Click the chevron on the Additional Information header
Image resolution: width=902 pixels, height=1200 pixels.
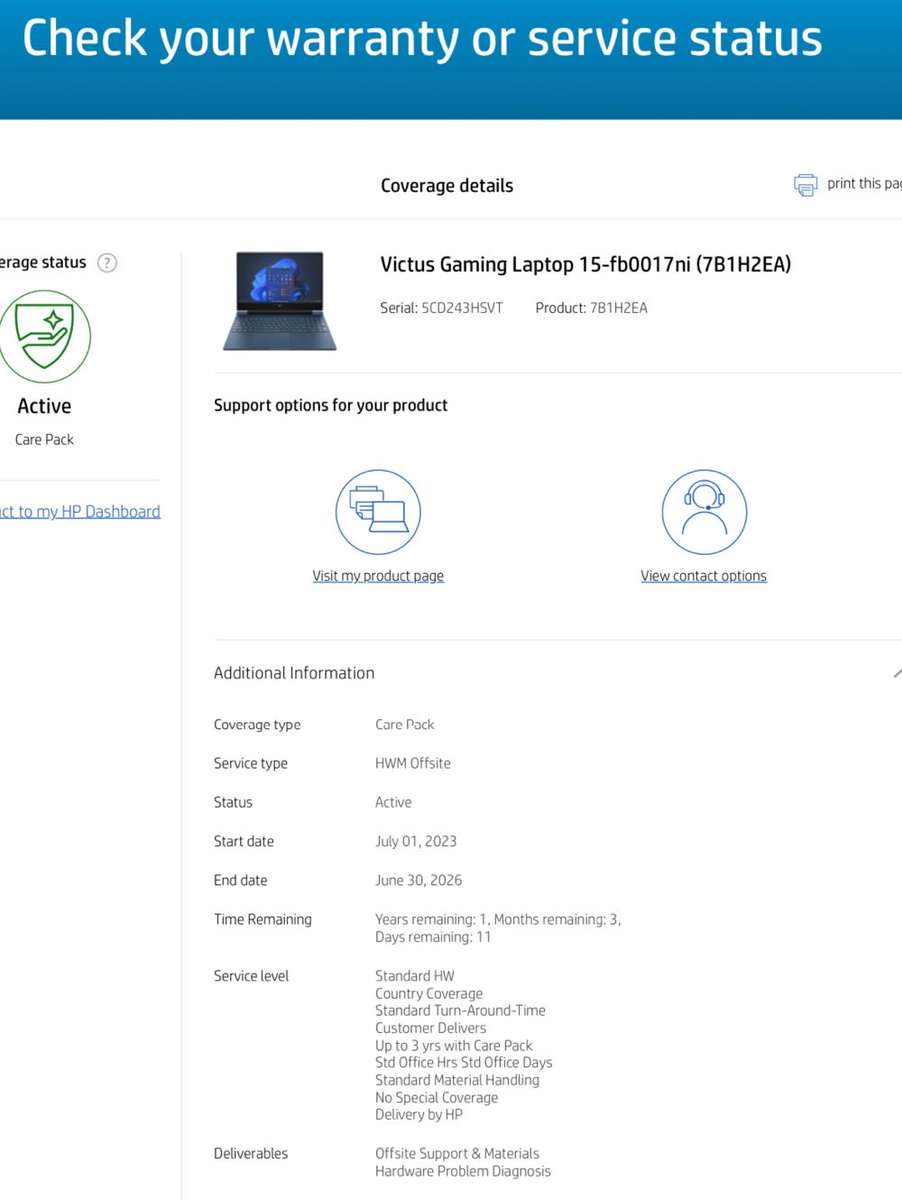click(897, 672)
